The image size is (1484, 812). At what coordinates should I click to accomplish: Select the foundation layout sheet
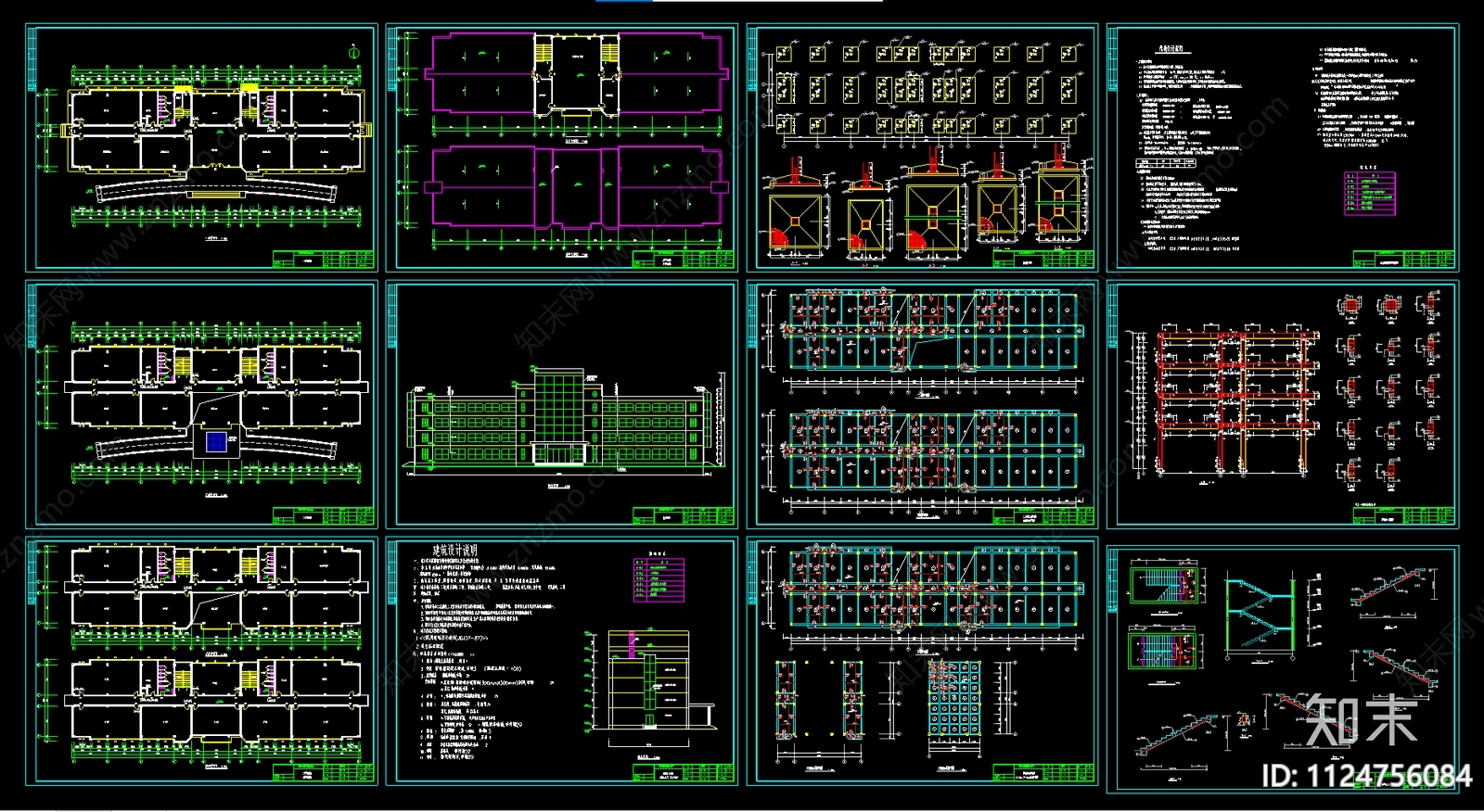[922, 148]
